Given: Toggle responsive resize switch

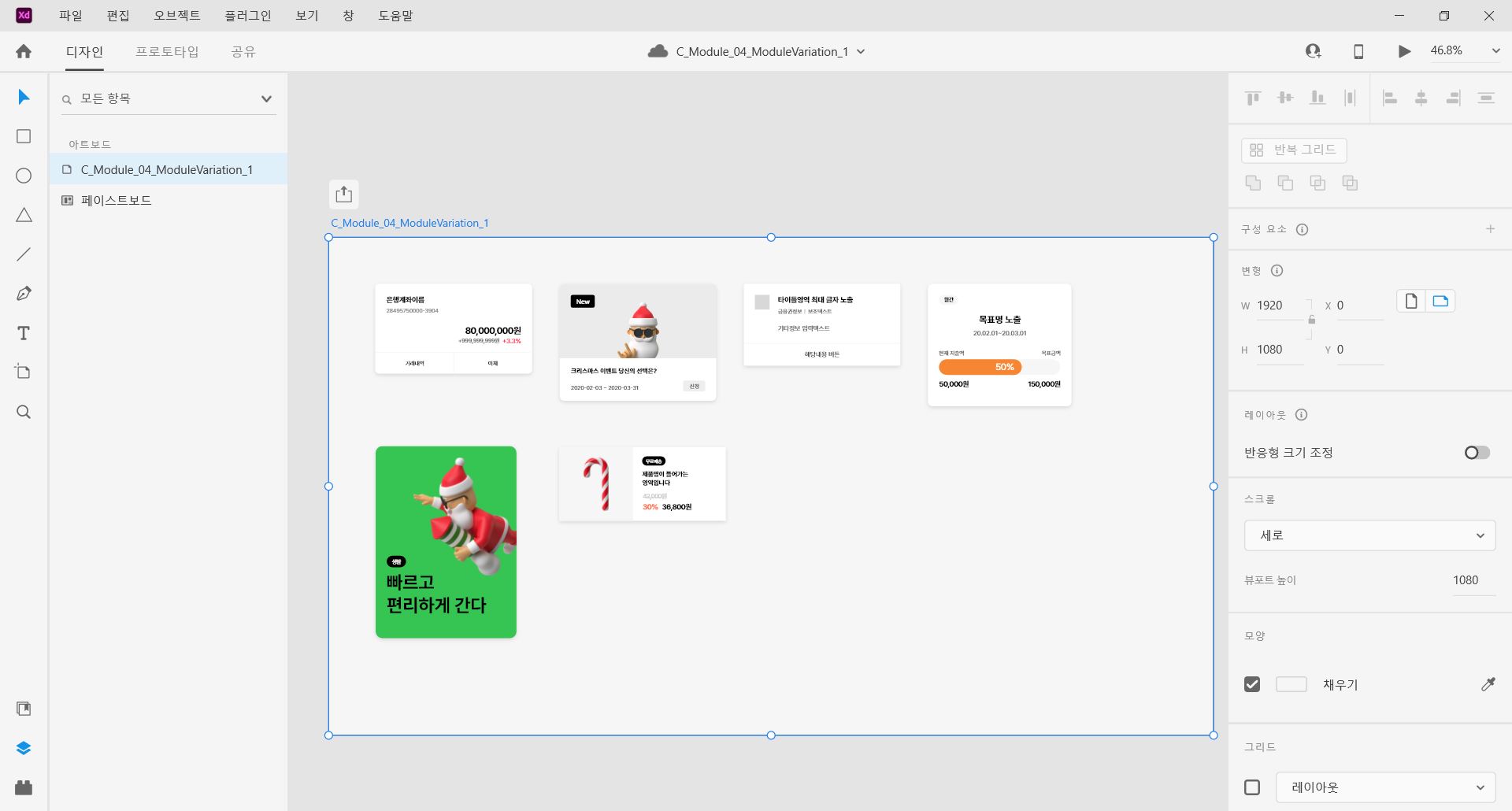Looking at the screenshot, I should [x=1477, y=452].
